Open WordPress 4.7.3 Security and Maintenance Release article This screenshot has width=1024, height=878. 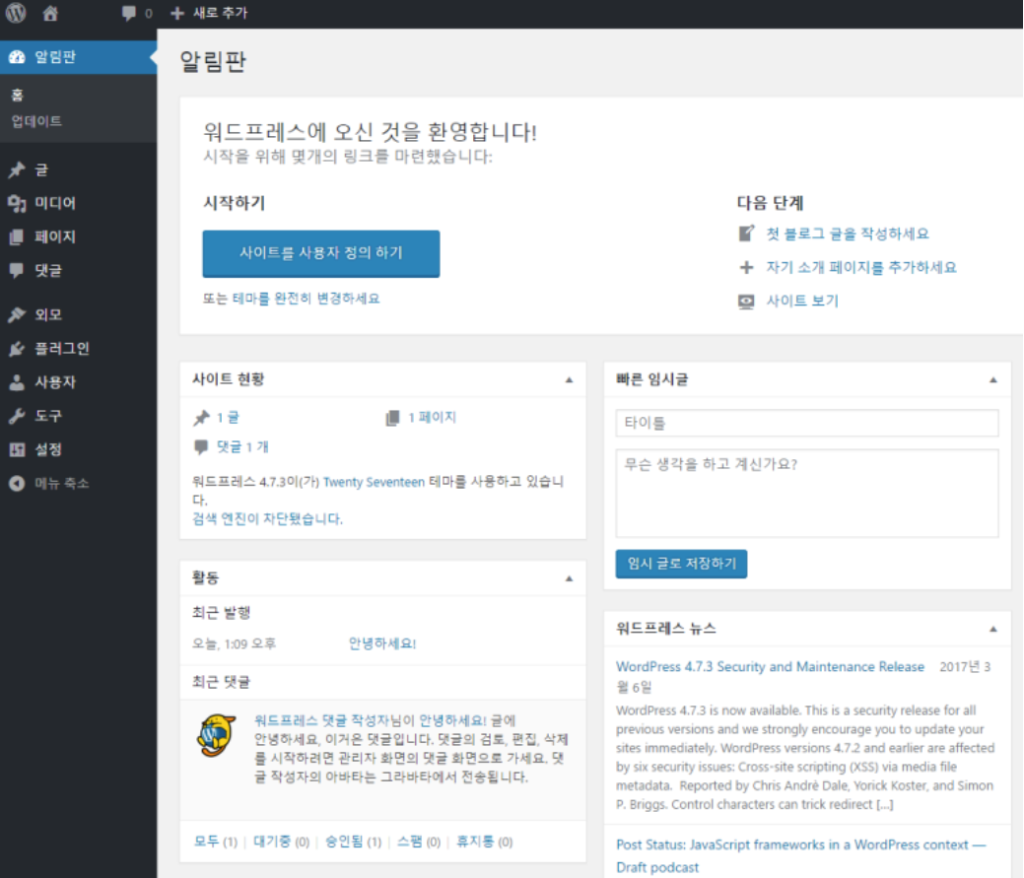[x=770, y=667]
